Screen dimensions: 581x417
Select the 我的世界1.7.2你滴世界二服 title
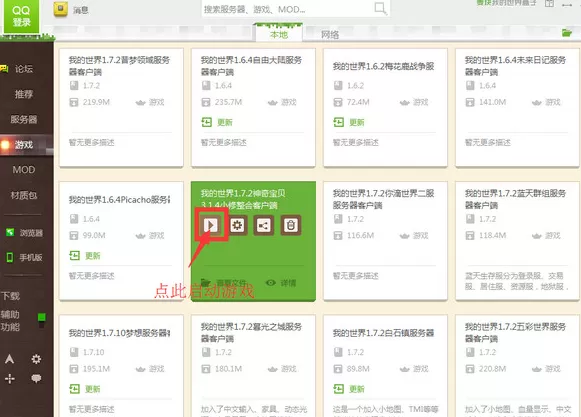click(x=384, y=199)
